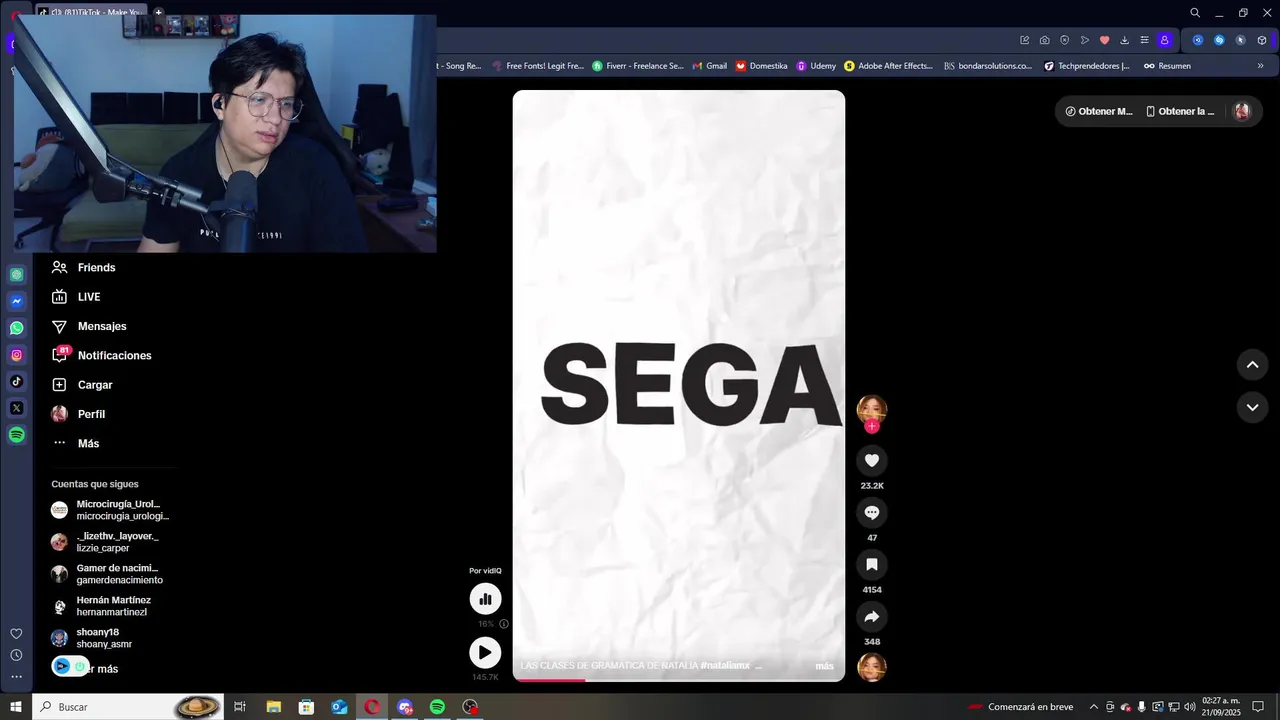Open the Messenger icon in Opera sidebar
The height and width of the screenshot is (720, 1280).
pos(17,301)
